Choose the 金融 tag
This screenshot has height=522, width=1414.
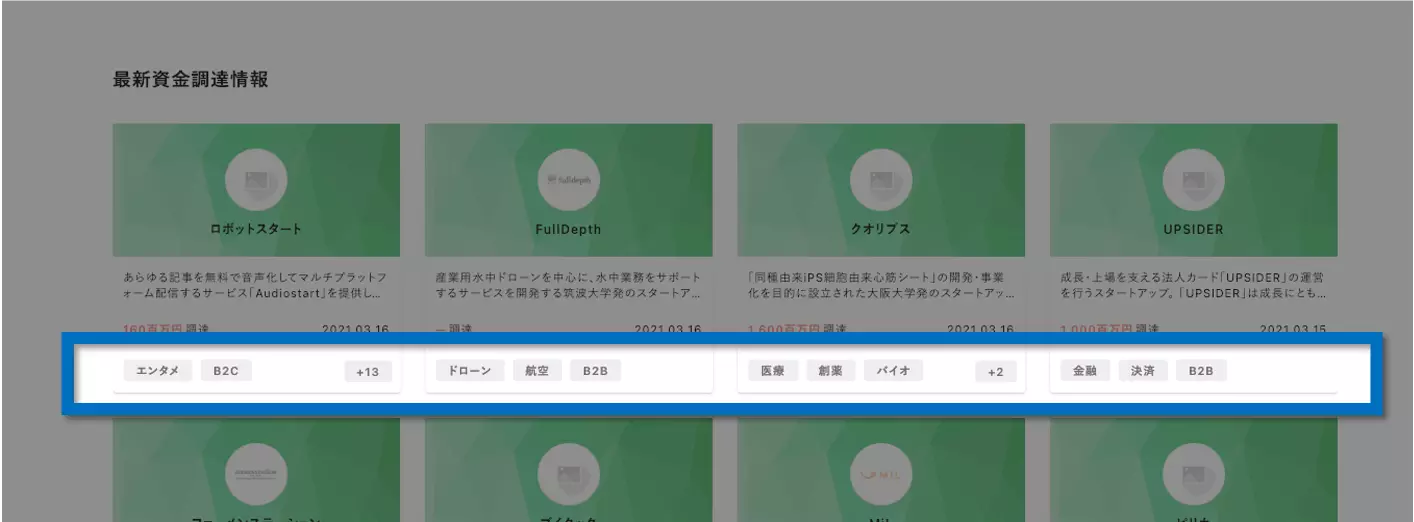(1085, 371)
